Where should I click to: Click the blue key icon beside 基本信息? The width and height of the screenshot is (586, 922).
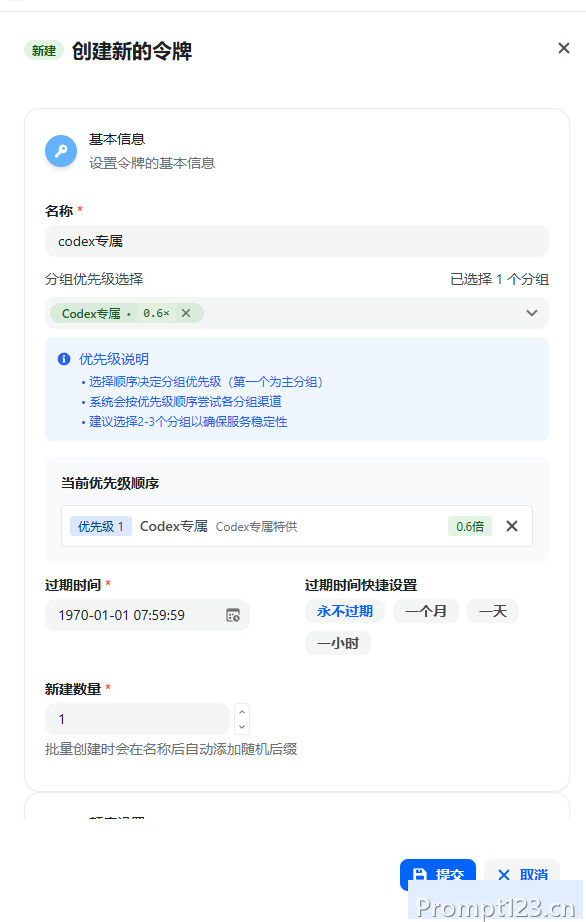tap(61, 151)
